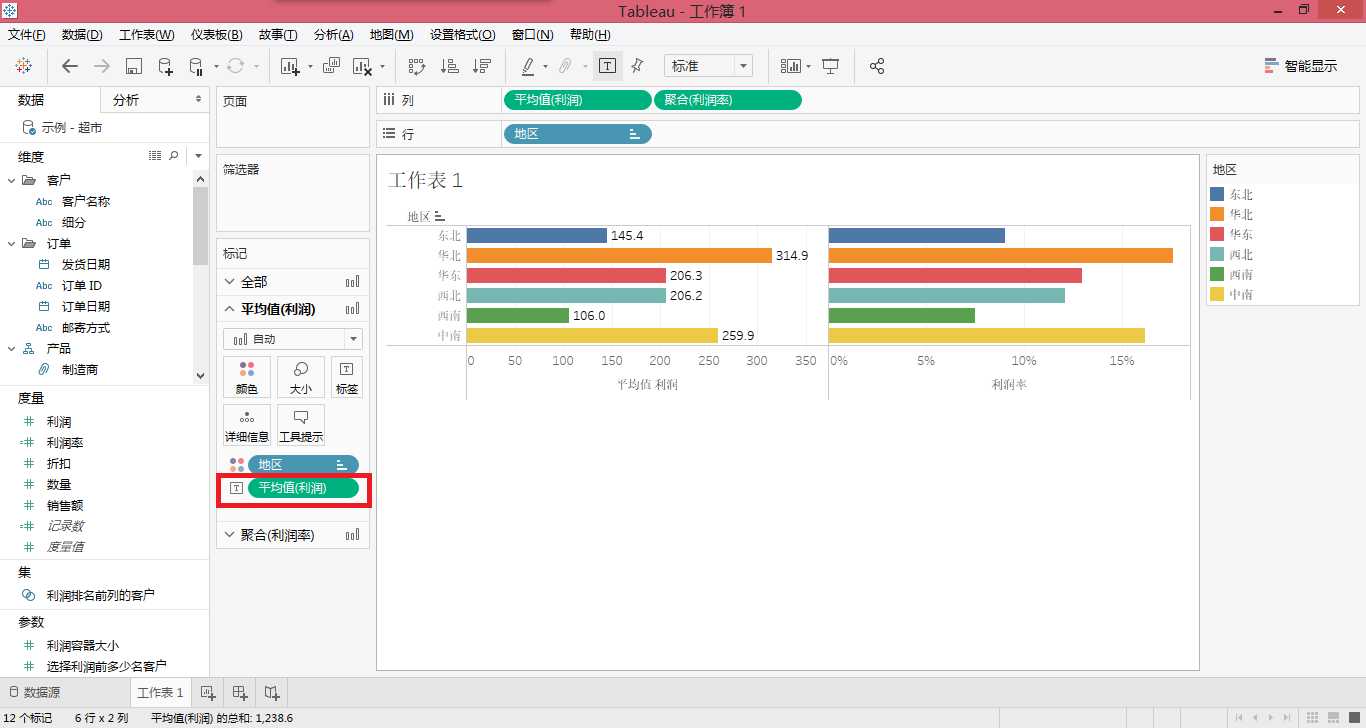Image resolution: width=1366 pixels, height=728 pixels.
Task: Open the 数据(D) menu
Action: tap(82, 35)
